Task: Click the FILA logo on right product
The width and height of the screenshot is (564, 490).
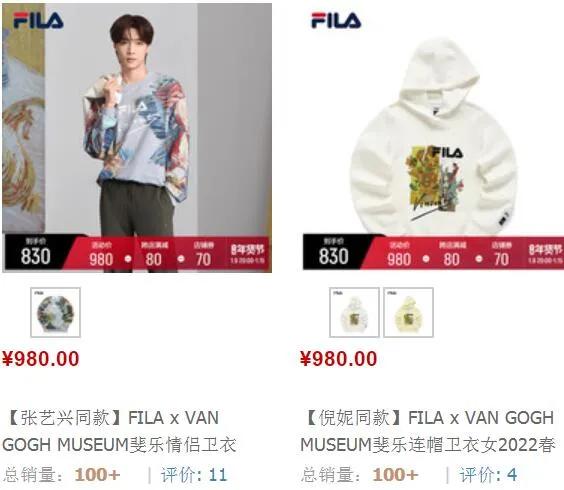Action: pyautogui.click(x=336, y=20)
